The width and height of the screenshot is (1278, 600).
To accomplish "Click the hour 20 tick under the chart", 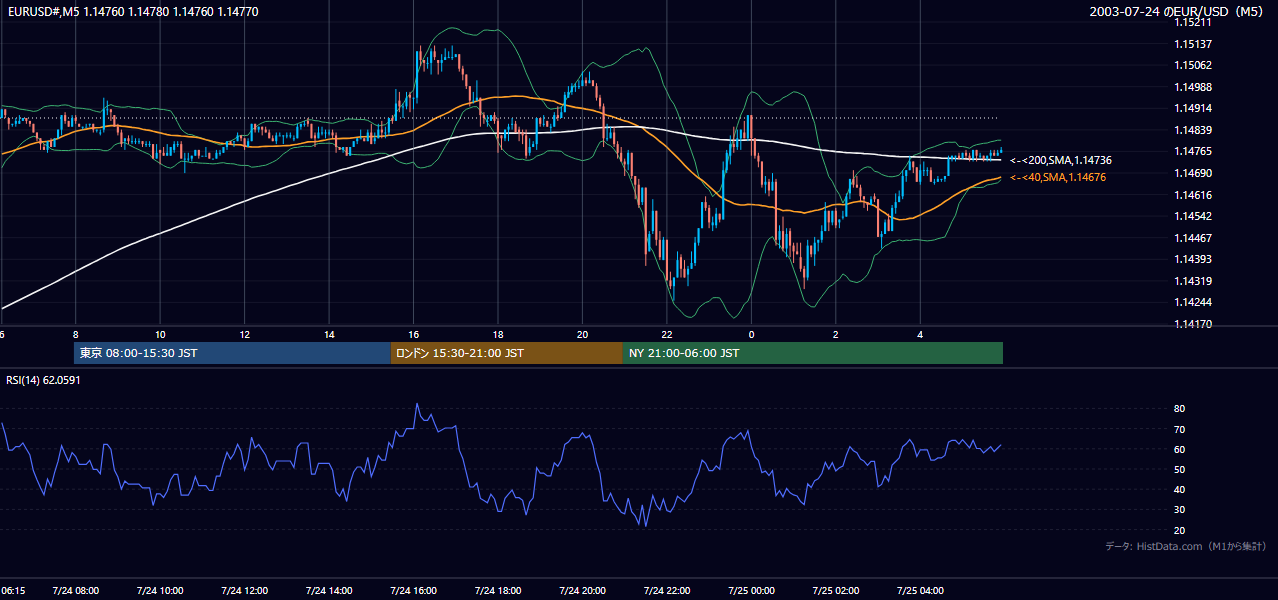I will click(x=582, y=334).
